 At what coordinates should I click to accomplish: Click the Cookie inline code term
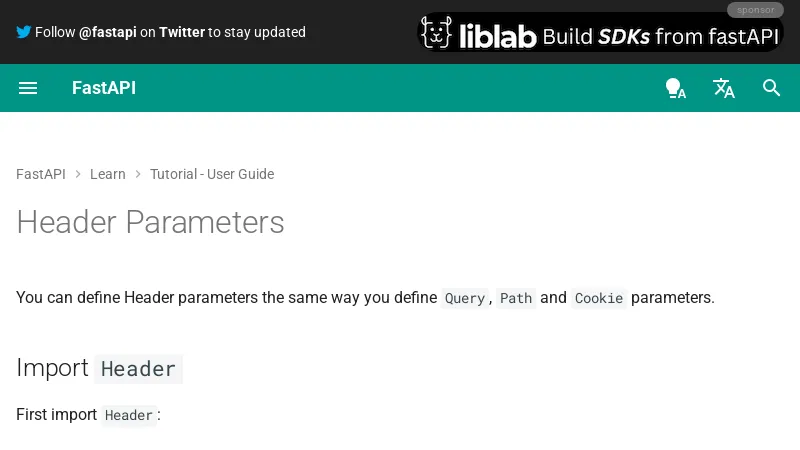tap(599, 298)
